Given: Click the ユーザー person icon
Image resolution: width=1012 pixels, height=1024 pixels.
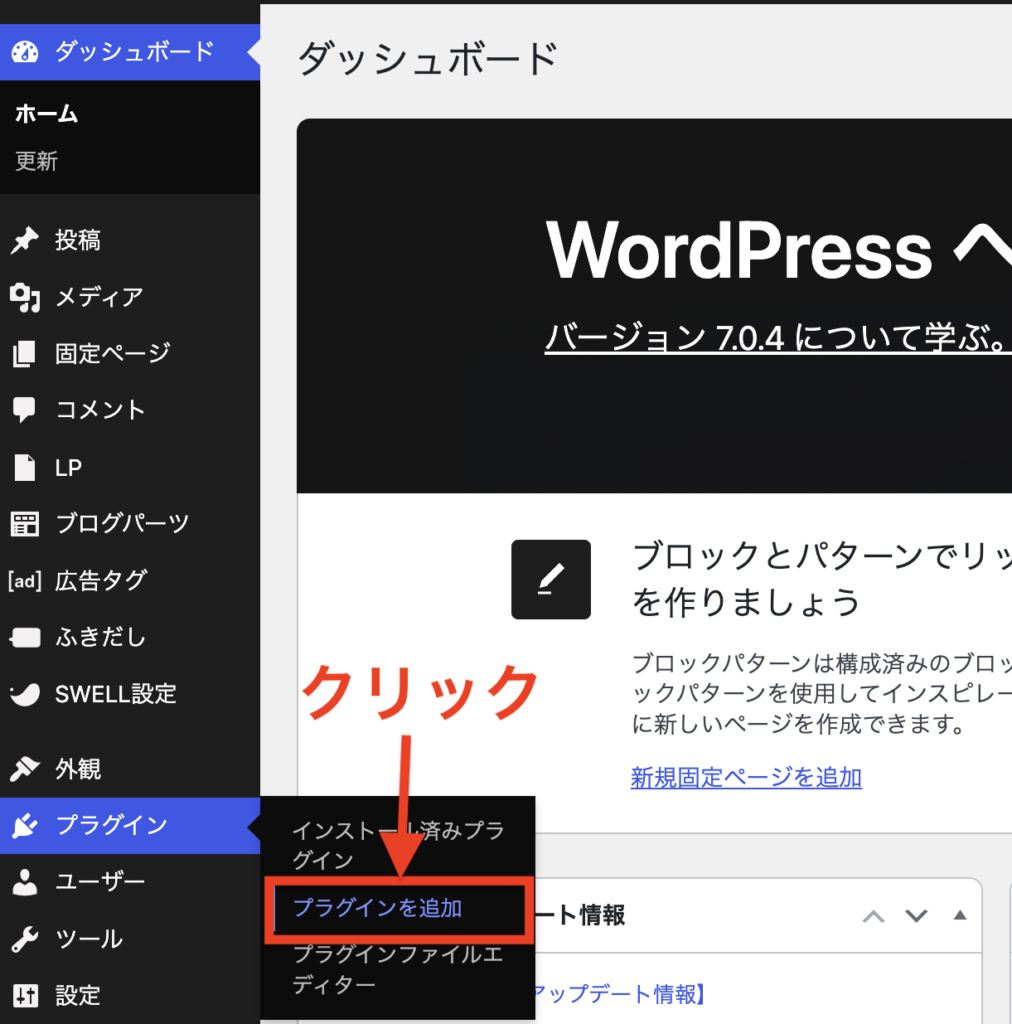Looking at the screenshot, I should (x=25, y=882).
